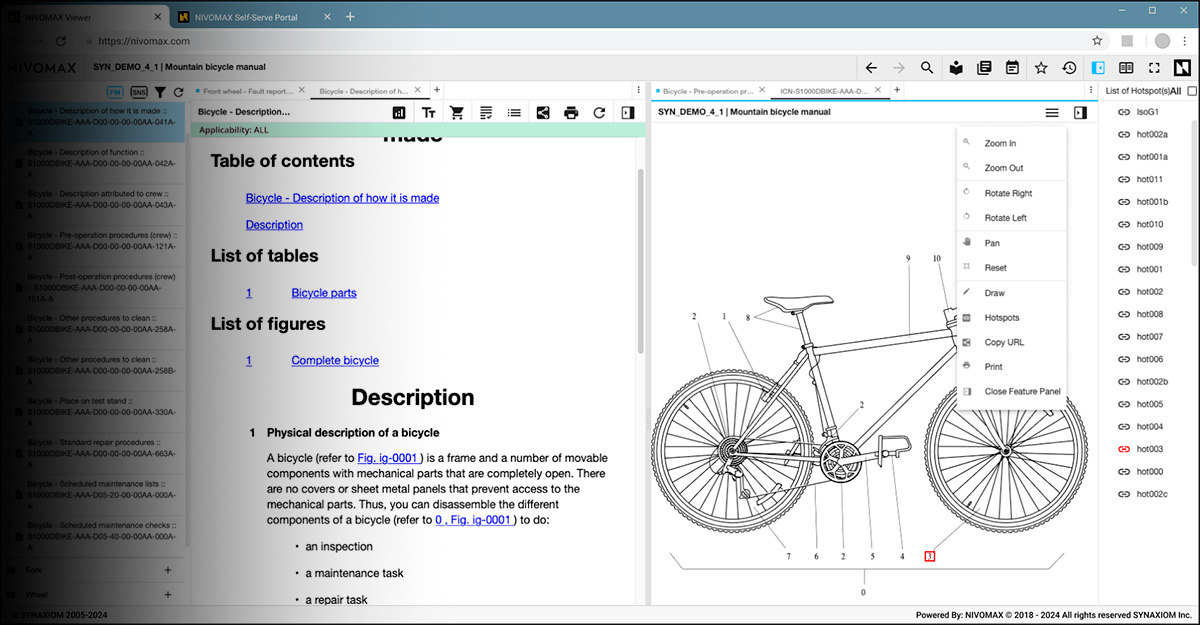Image resolution: width=1200 pixels, height=625 pixels.
Task: Open the History icon in the top toolbar
Action: tap(1069, 68)
